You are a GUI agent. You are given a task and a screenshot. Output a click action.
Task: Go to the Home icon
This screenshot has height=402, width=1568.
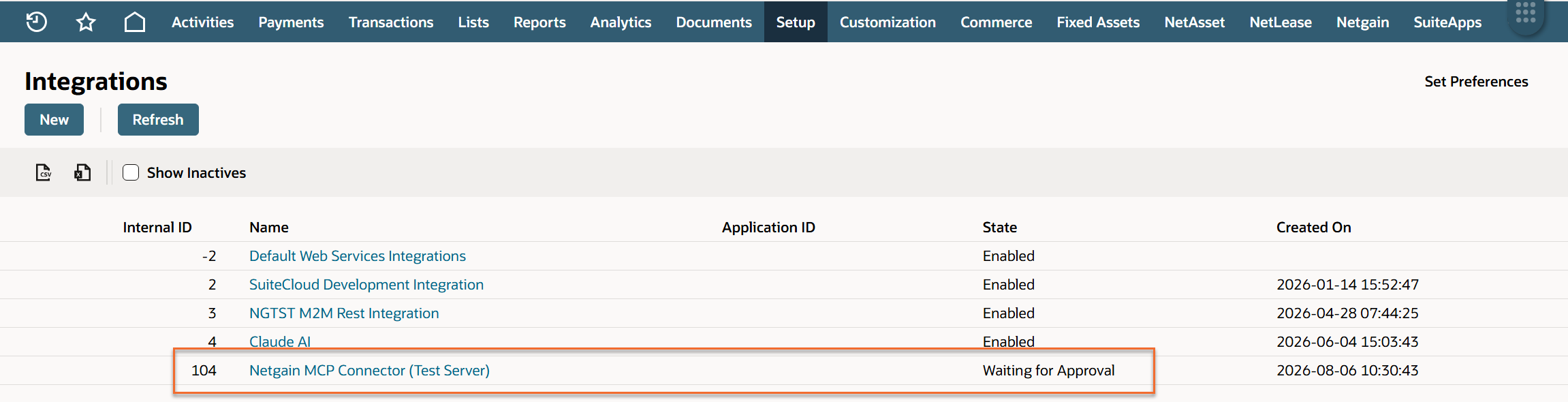135,22
